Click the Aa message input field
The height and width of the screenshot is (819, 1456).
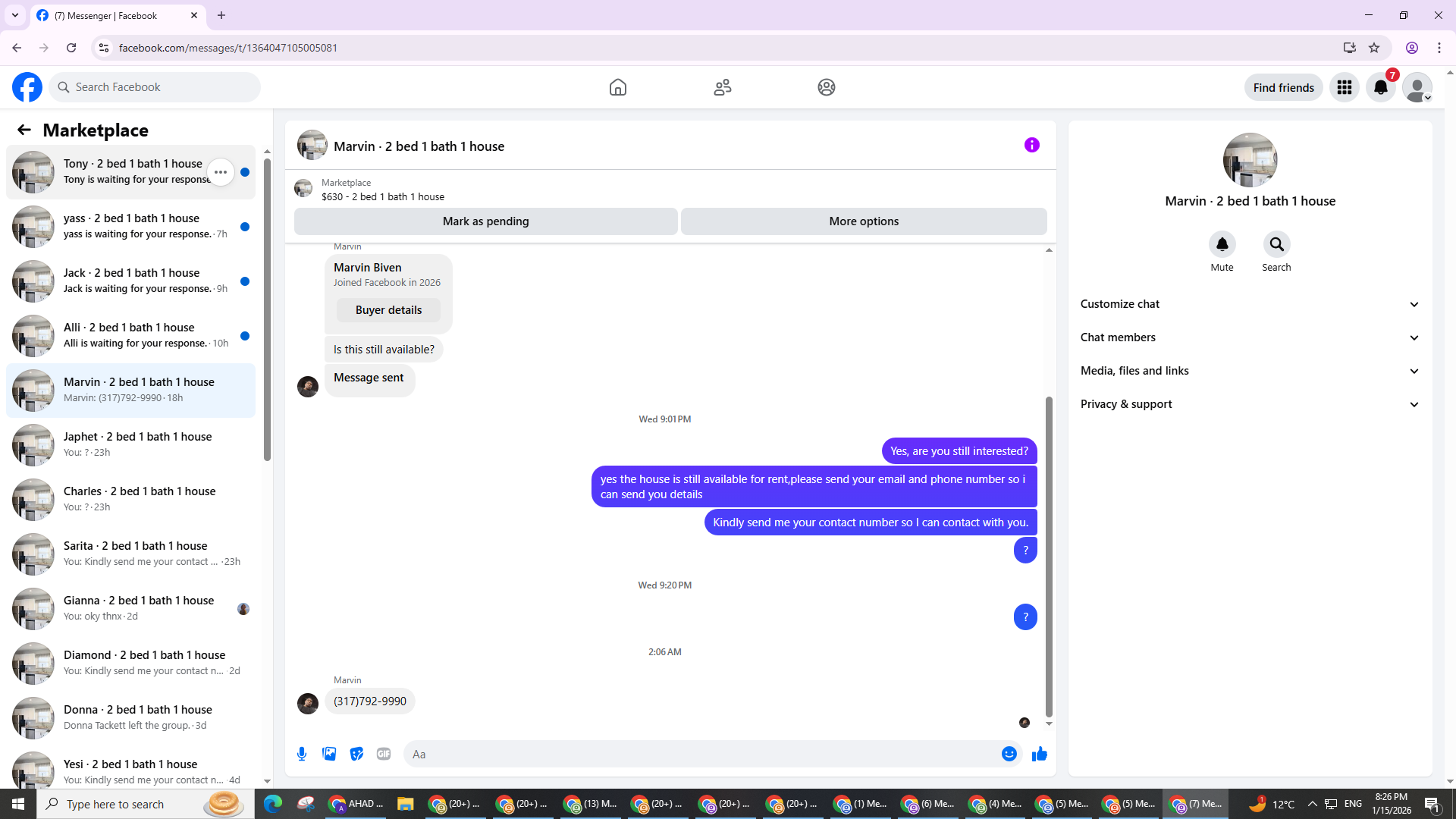click(x=701, y=754)
